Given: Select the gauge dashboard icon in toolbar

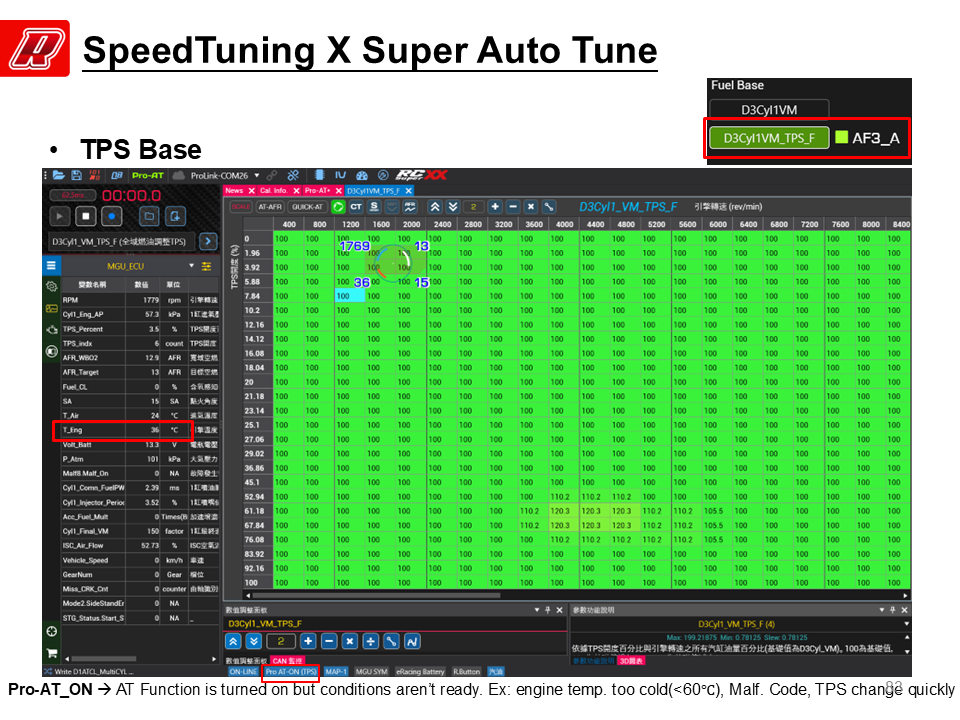Looking at the screenshot, I should click(x=362, y=175).
